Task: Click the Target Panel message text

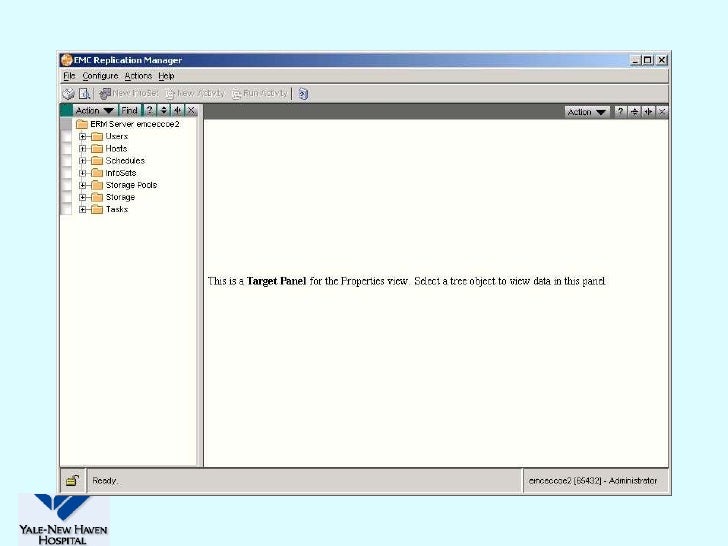Action: (x=407, y=281)
